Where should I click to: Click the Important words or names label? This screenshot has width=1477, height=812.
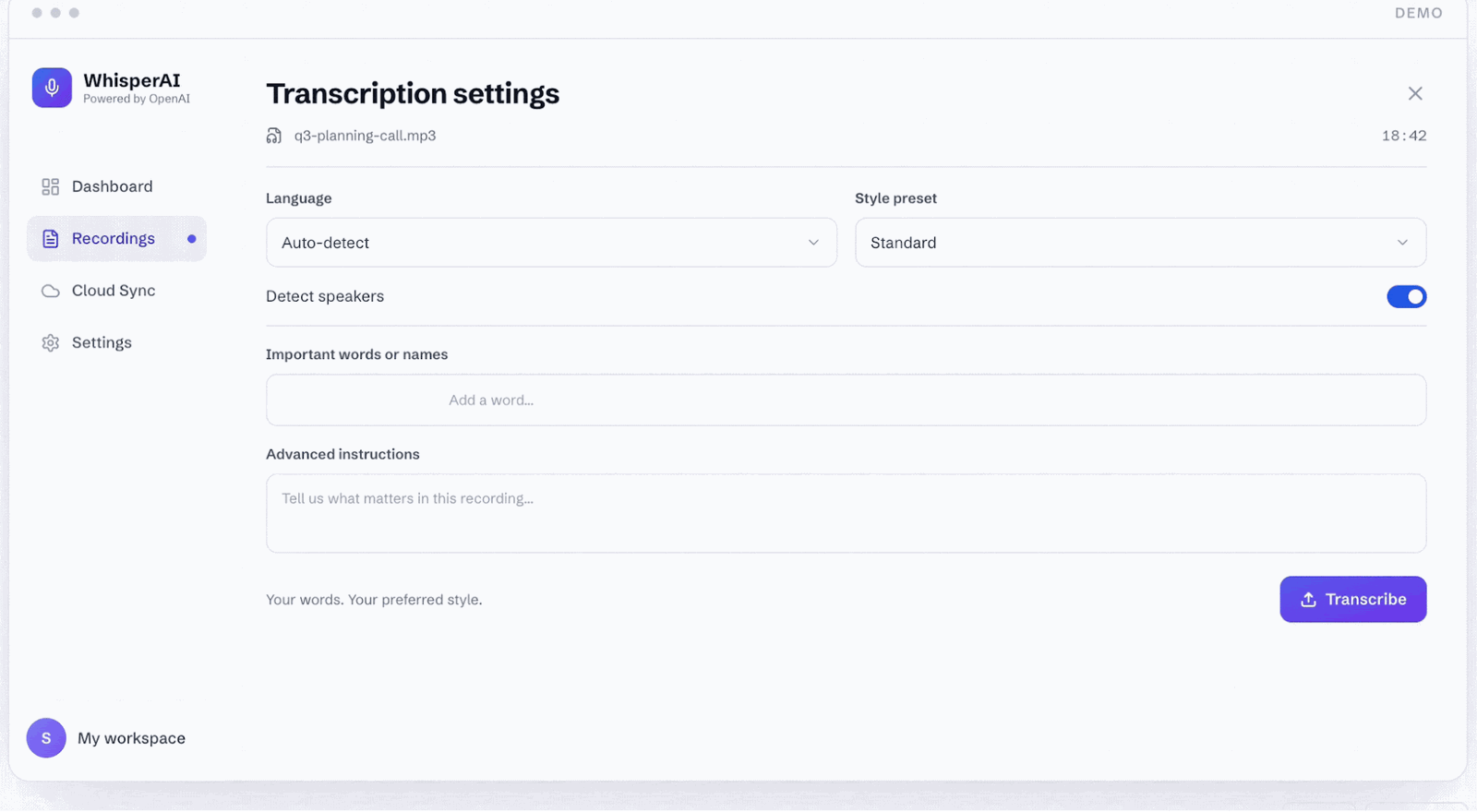[x=356, y=354]
